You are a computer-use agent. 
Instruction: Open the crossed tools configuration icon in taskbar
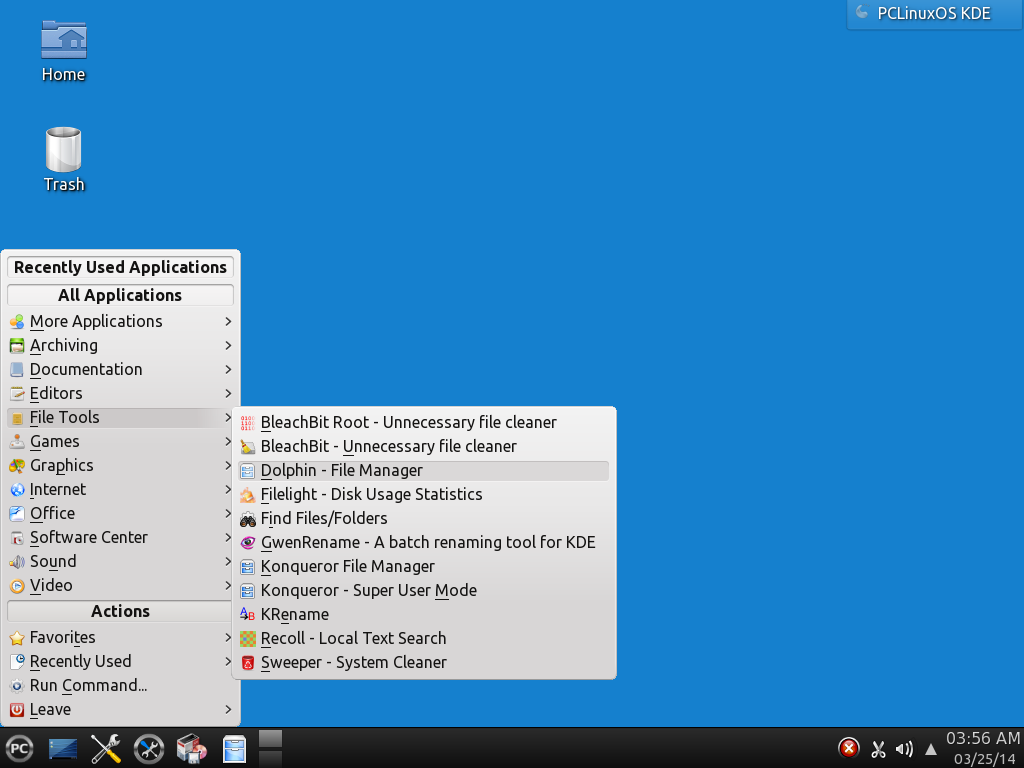(105, 748)
